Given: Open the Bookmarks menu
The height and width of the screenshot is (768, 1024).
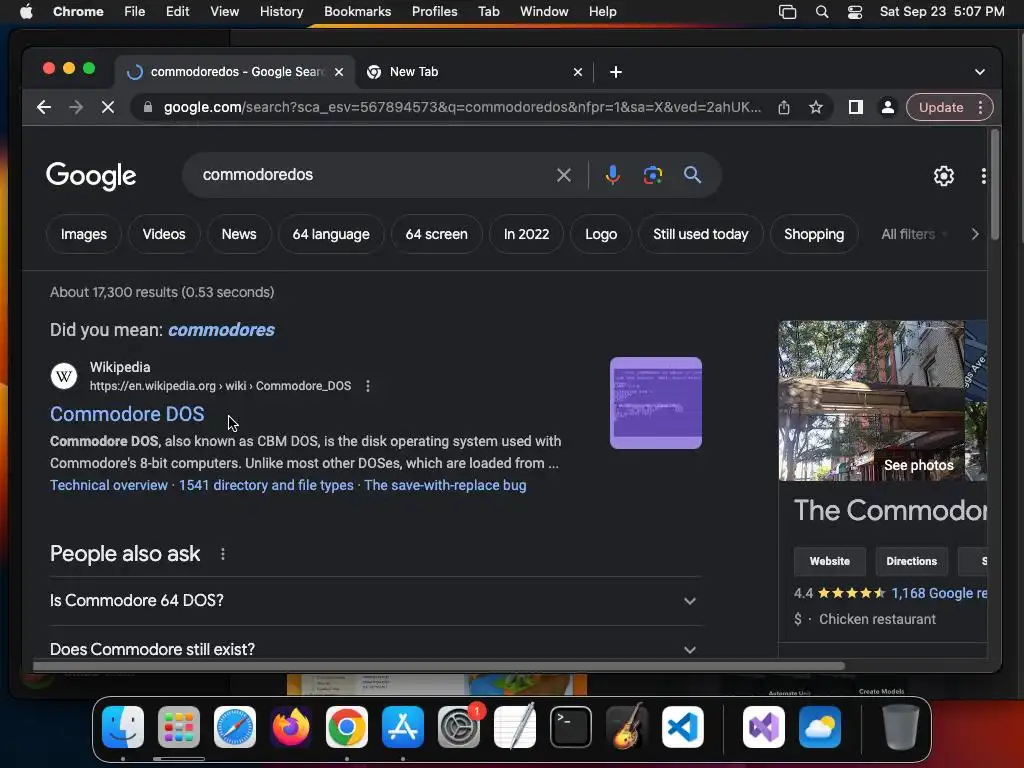Looking at the screenshot, I should point(357,12).
